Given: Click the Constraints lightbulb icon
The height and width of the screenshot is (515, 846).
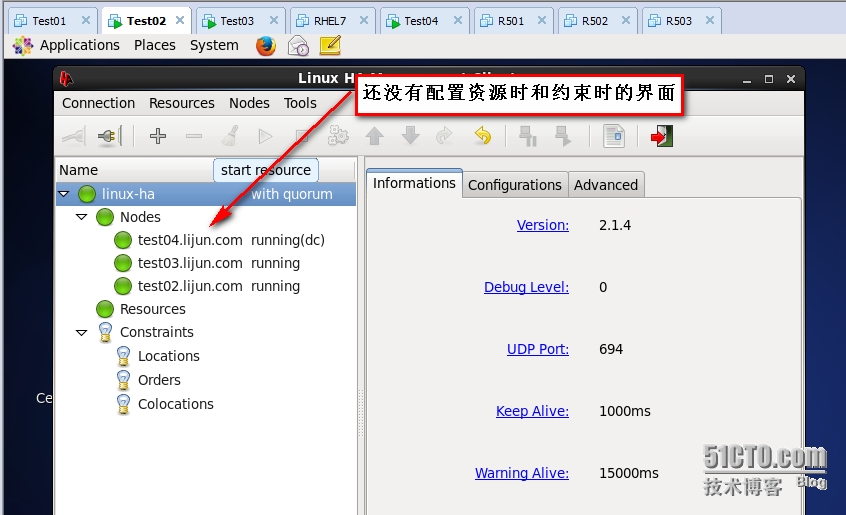Looking at the screenshot, I should [105, 332].
